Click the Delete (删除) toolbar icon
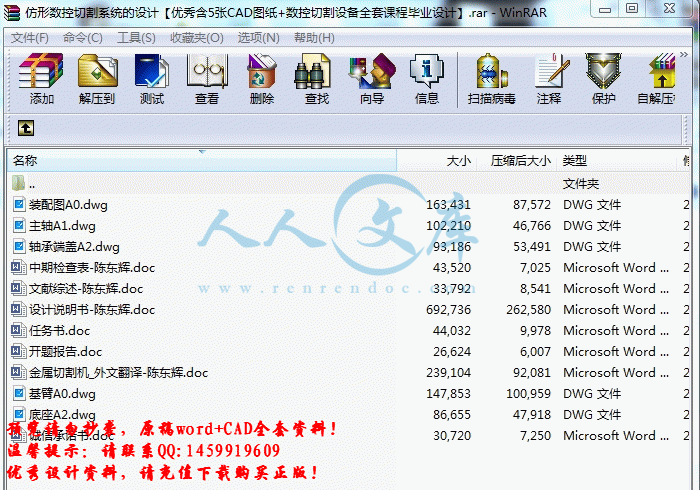The width and height of the screenshot is (700, 490). (262, 71)
